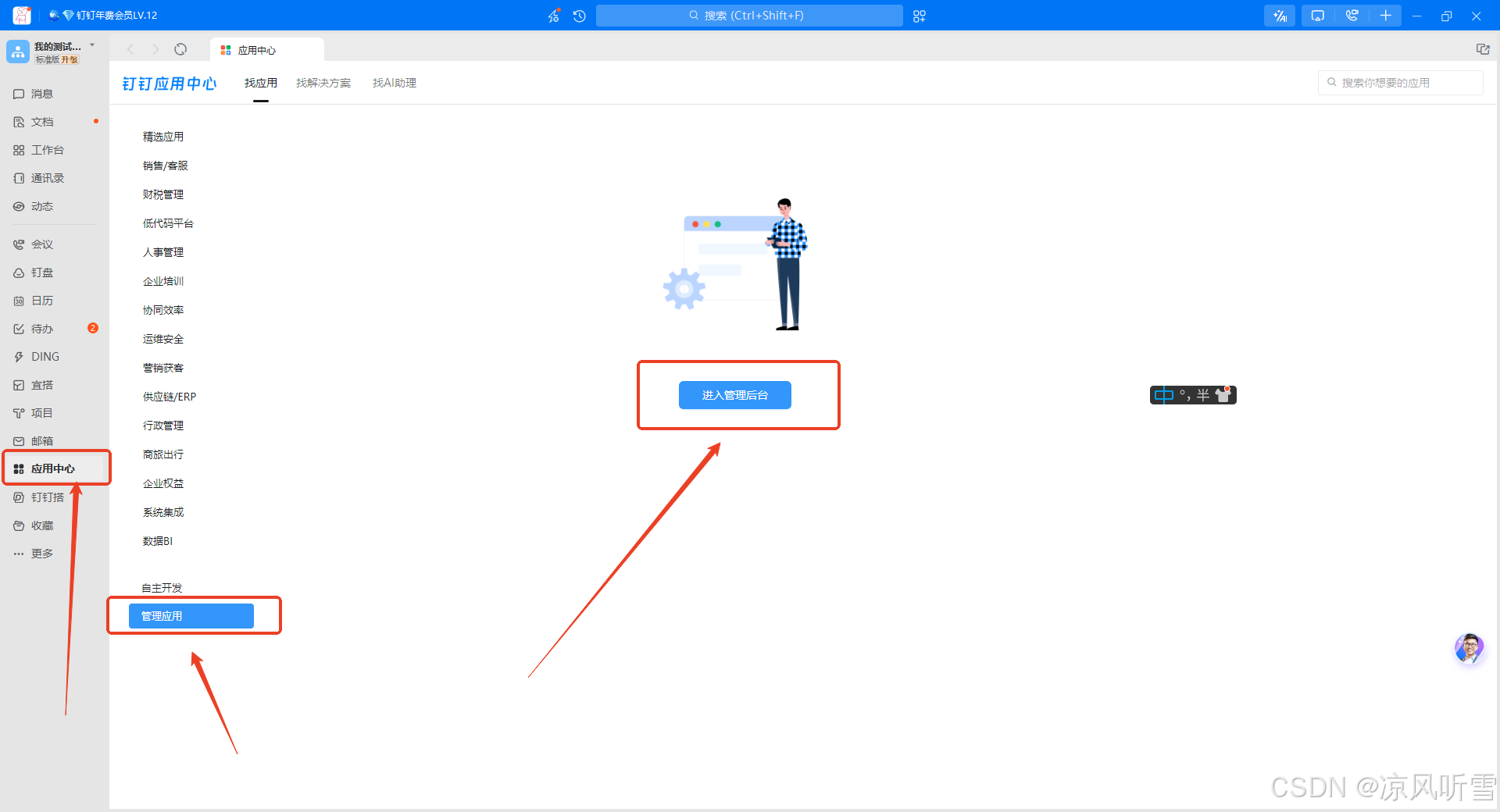Click the plus icon in title bar
1500x812 pixels.
pos(1386,16)
